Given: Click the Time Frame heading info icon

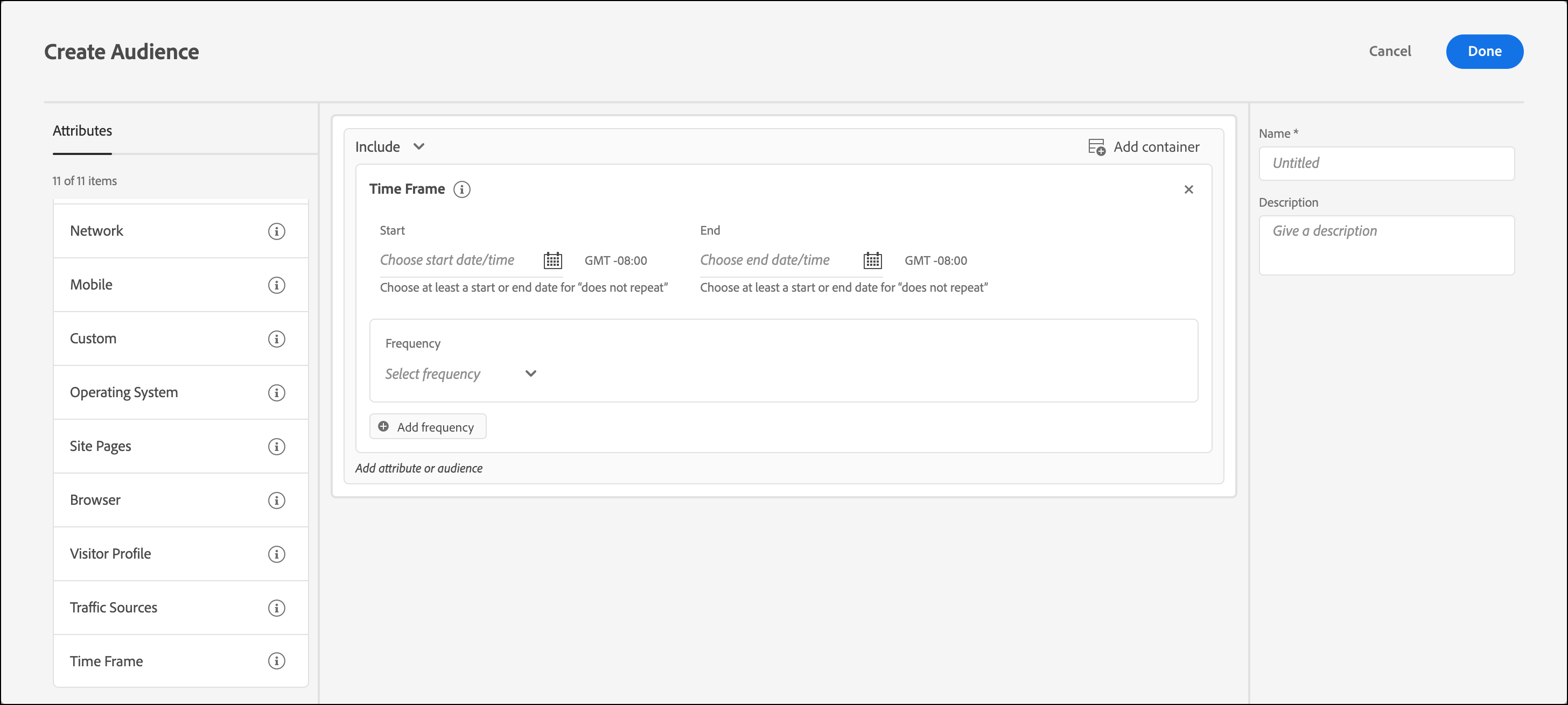Looking at the screenshot, I should 462,189.
